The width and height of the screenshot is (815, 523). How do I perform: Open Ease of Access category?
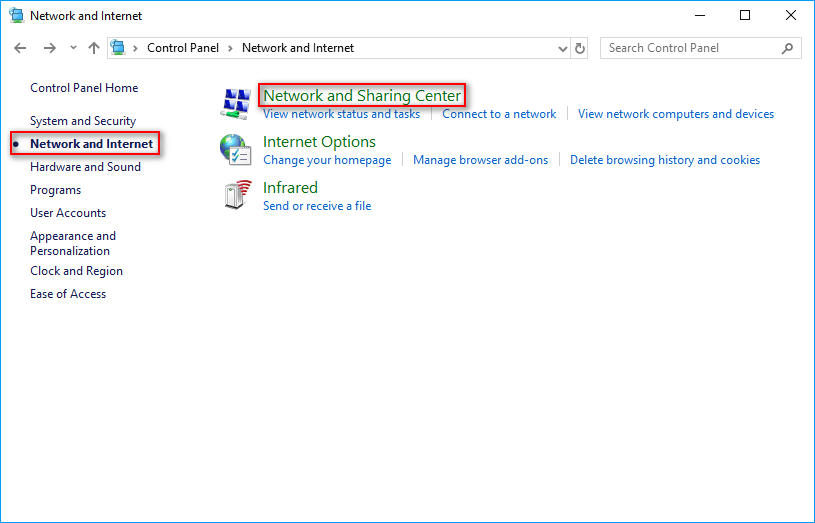pos(68,294)
